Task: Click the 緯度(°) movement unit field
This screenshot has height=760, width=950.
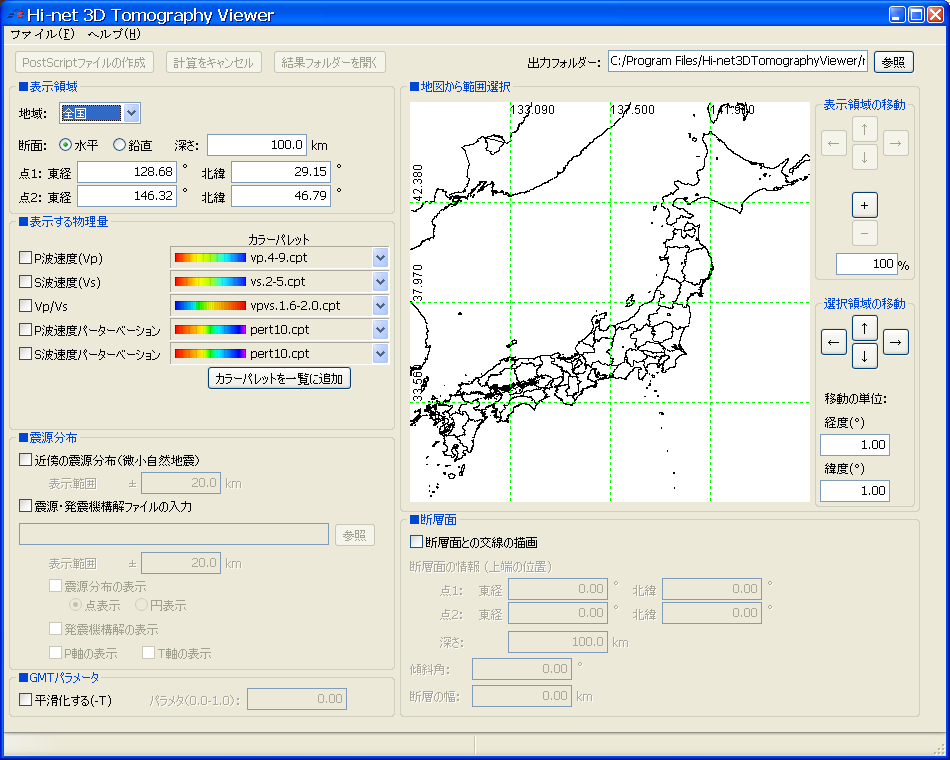Action: coord(855,491)
